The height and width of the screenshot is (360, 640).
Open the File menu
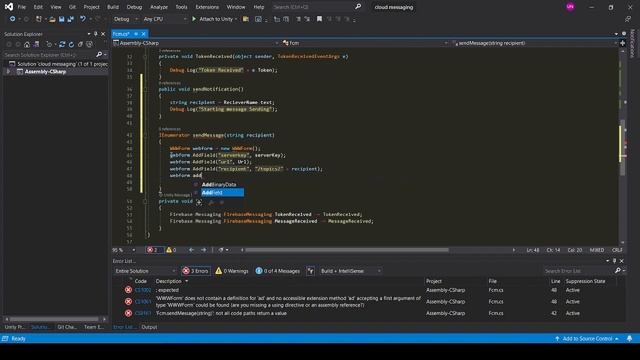pyautogui.click(x=22, y=7)
